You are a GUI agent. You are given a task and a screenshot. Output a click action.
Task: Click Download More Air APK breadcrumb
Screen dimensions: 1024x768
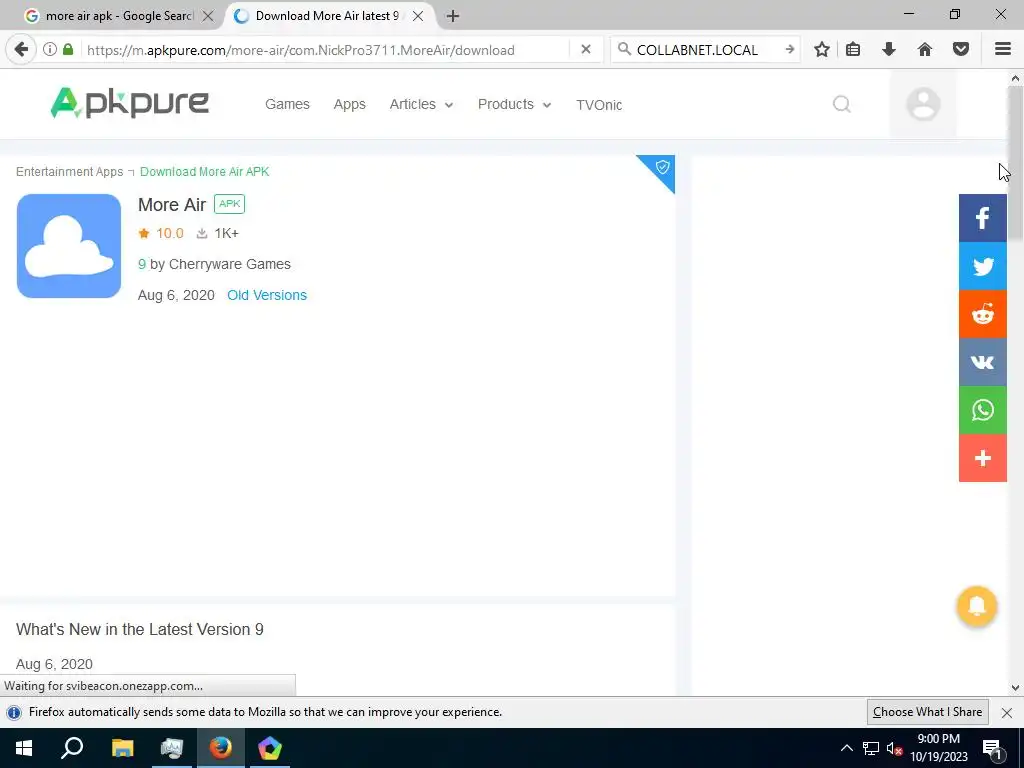point(204,172)
